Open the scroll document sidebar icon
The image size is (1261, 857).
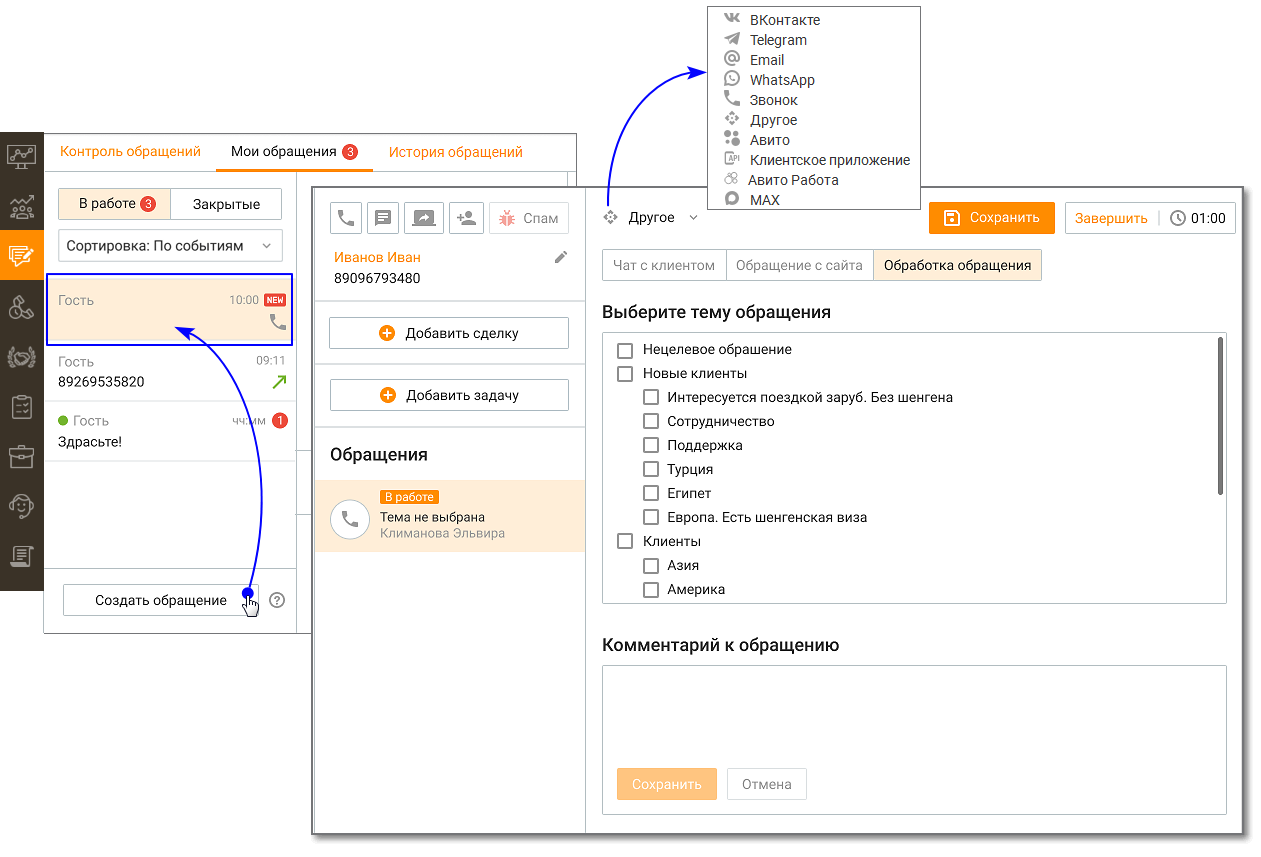(x=21, y=556)
